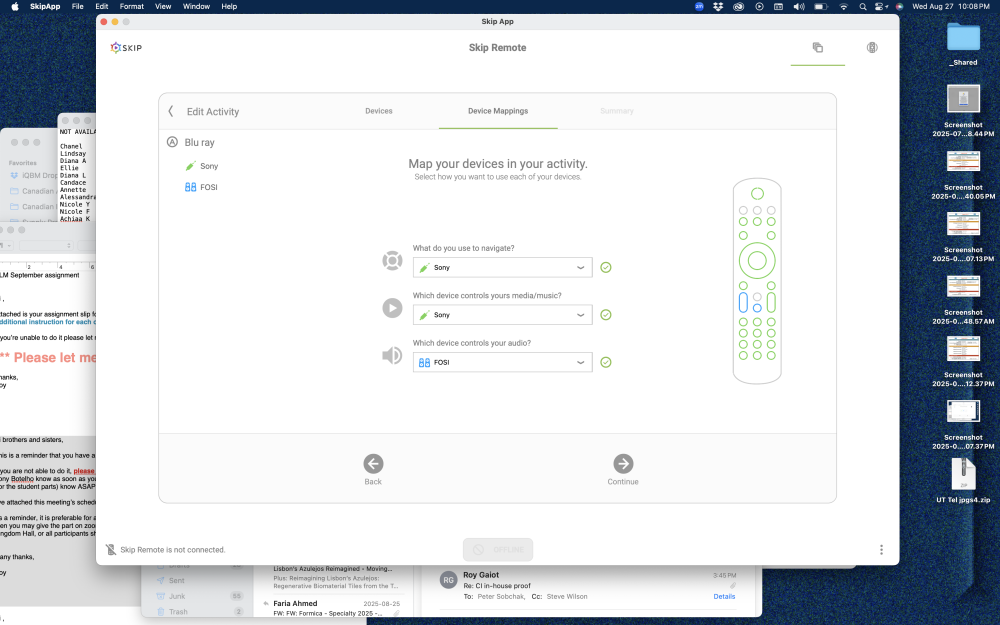
Task: Open the File menu
Action: [x=77, y=6]
